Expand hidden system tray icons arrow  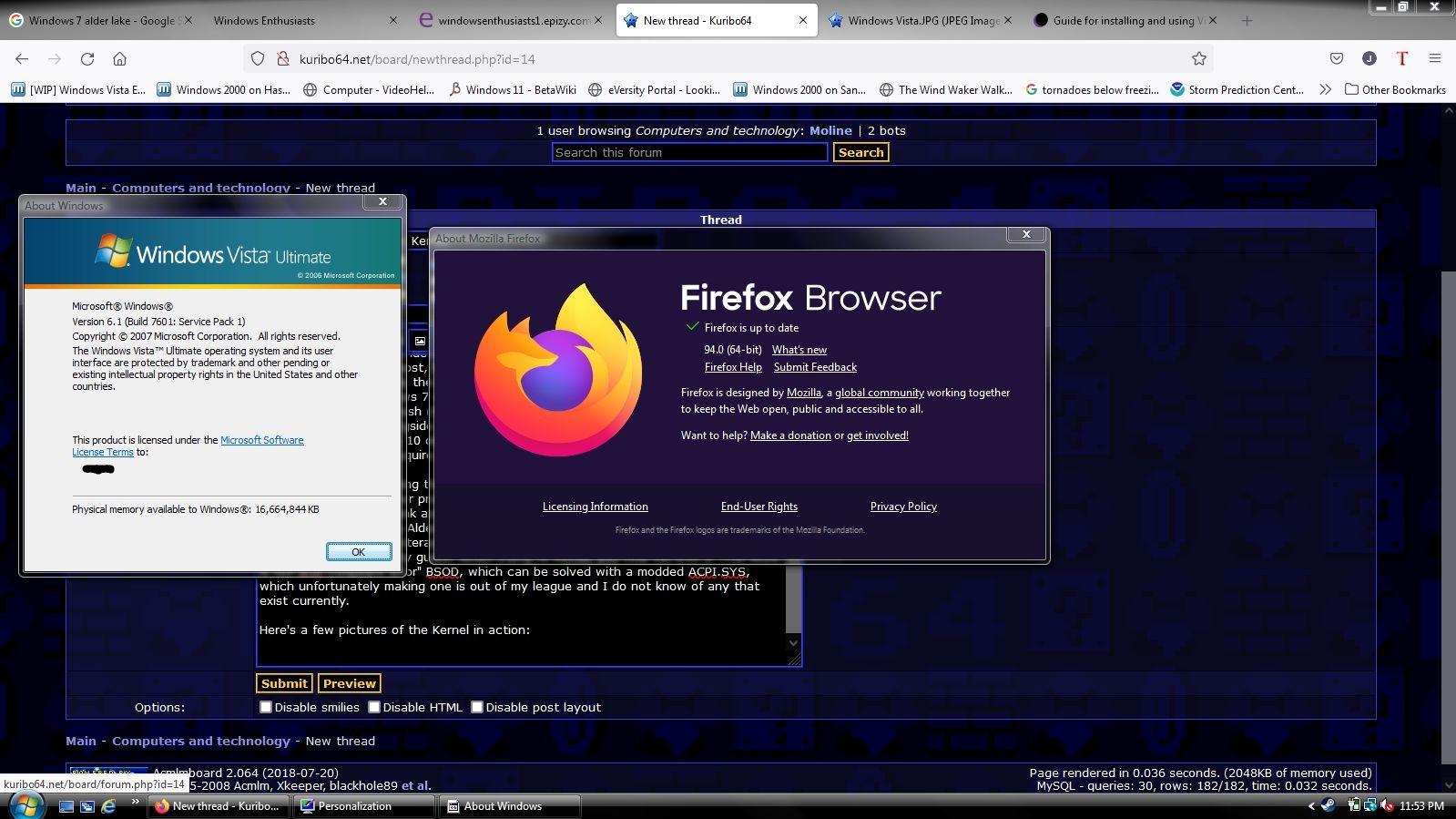click(x=1311, y=806)
